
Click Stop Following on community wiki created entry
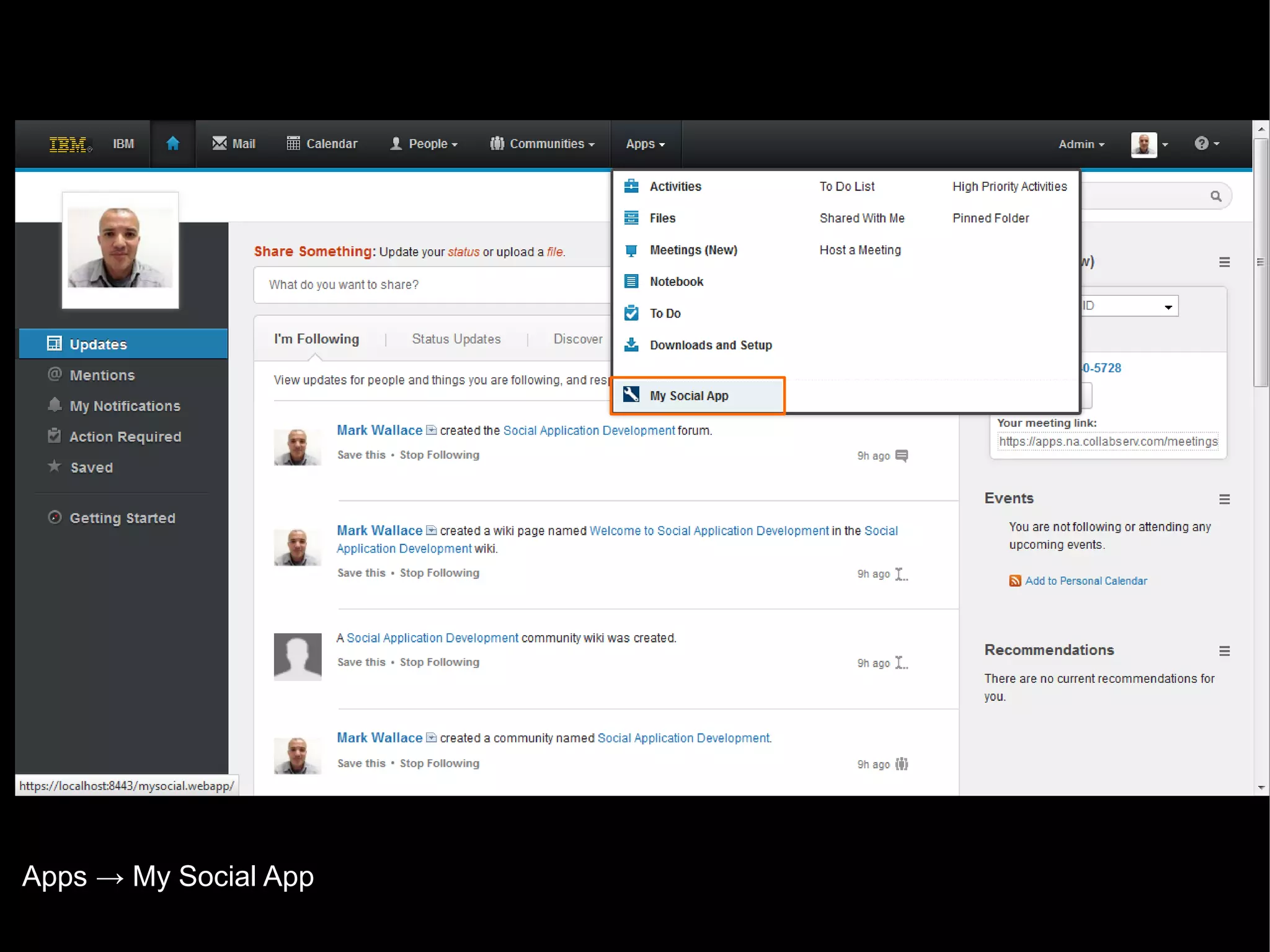point(439,662)
